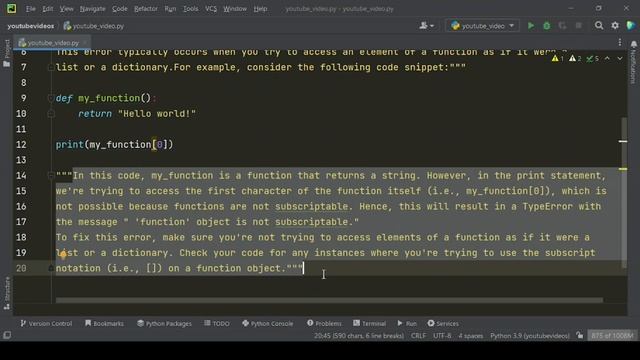The width and height of the screenshot is (640, 360).
Task: Open the Navigate menu
Action: point(92,9)
